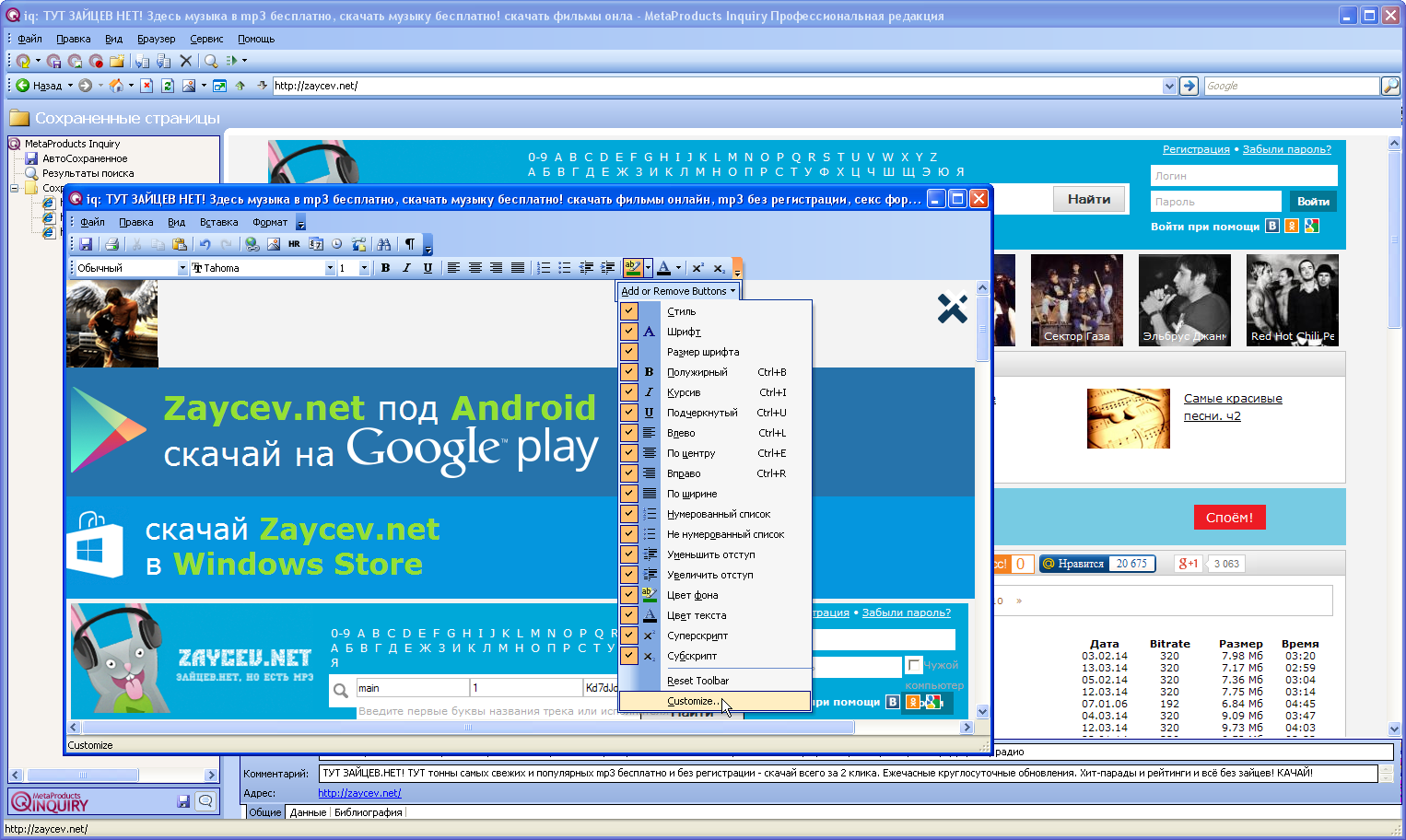
Task: Toggle Полужирный checkbox in menu
Action: (629, 372)
